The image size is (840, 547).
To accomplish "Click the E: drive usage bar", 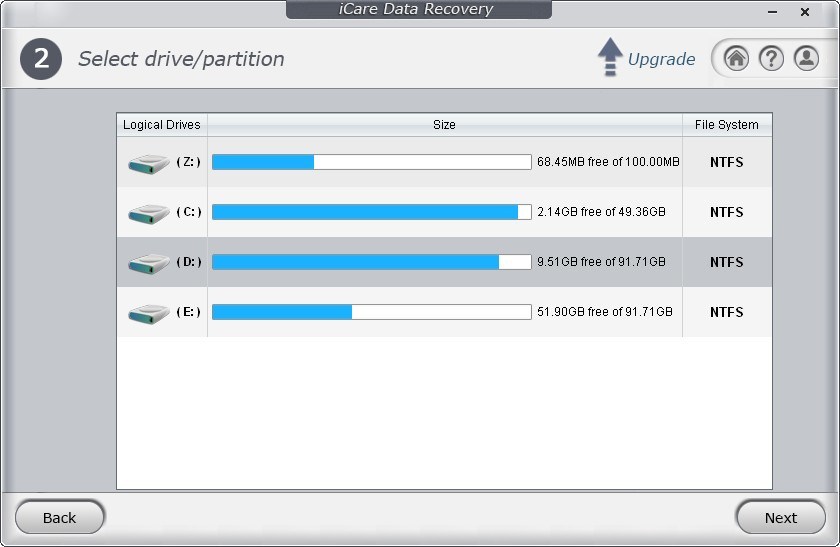I will (372, 311).
